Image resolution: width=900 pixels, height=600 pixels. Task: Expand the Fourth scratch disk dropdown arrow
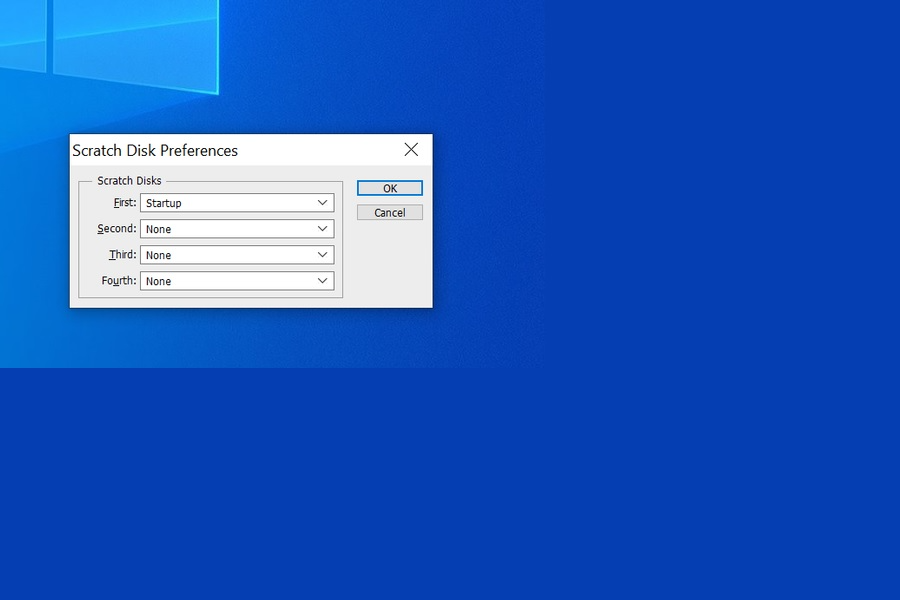pyautogui.click(x=323, y=281)
